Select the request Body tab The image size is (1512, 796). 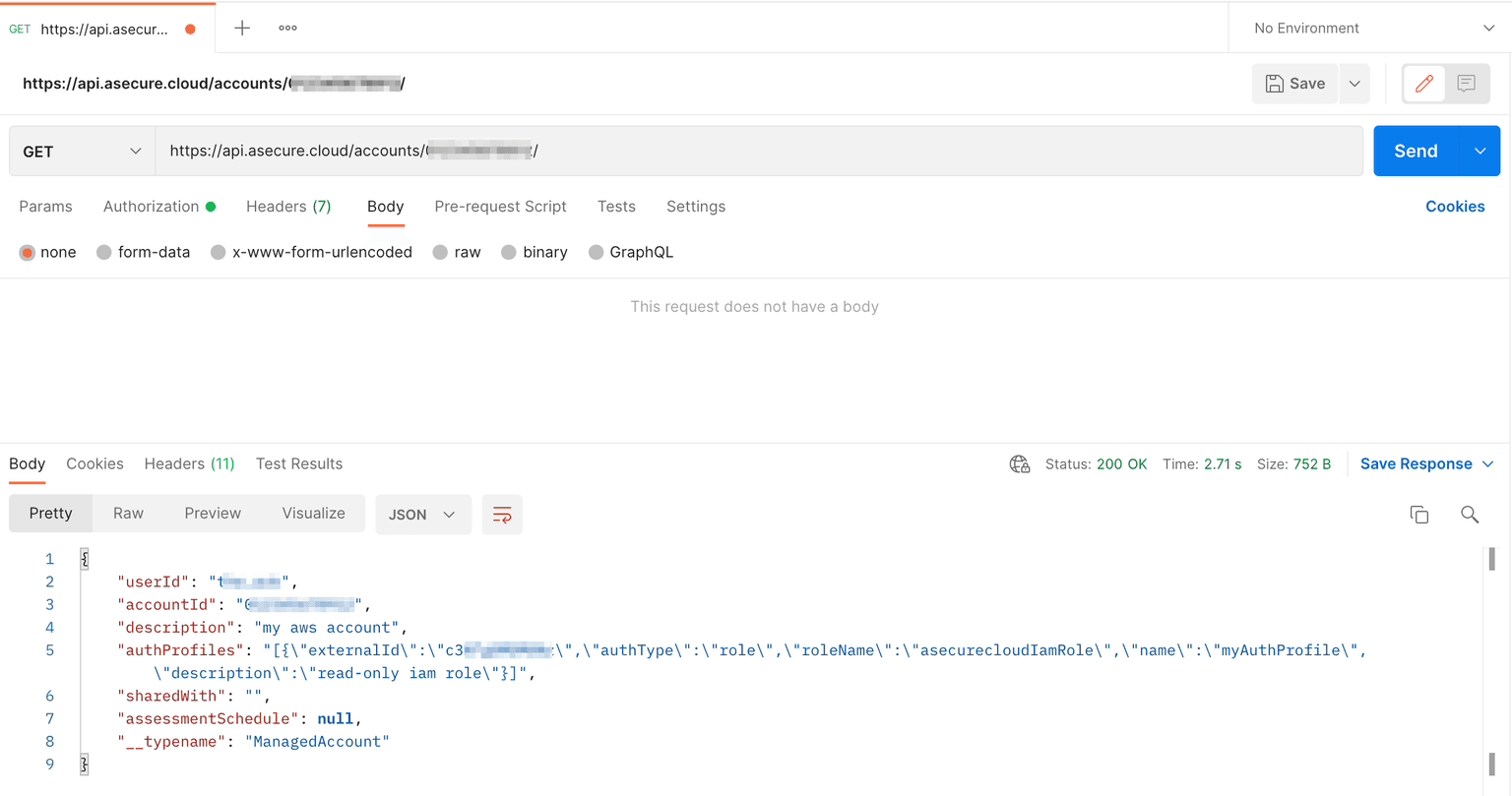tap(385, 207)
